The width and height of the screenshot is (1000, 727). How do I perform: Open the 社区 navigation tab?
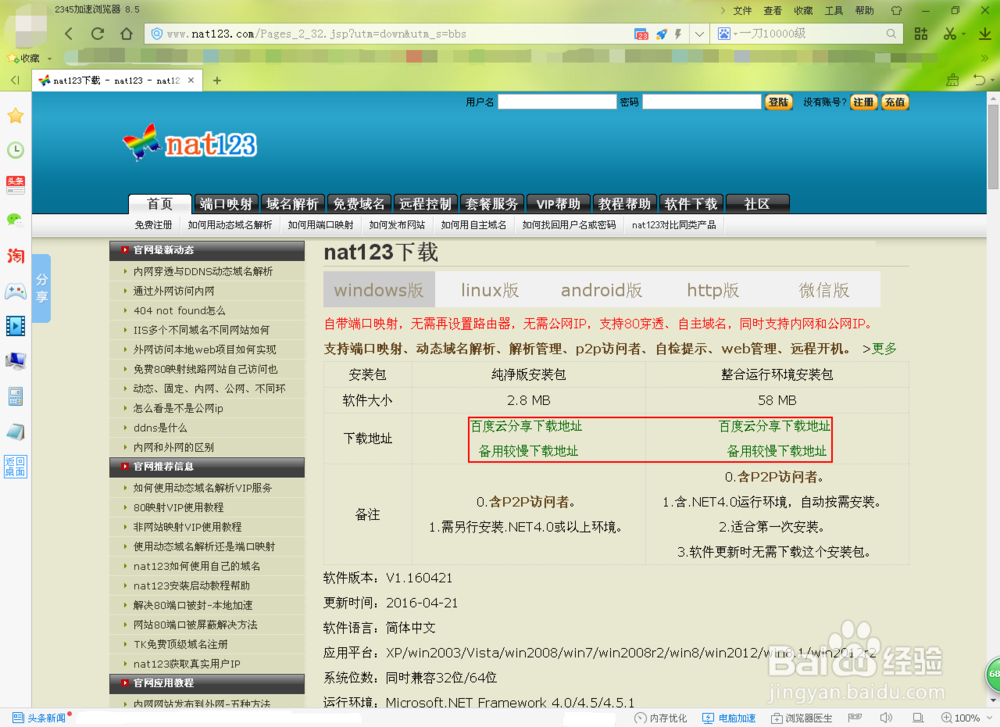tap(757, 204)
